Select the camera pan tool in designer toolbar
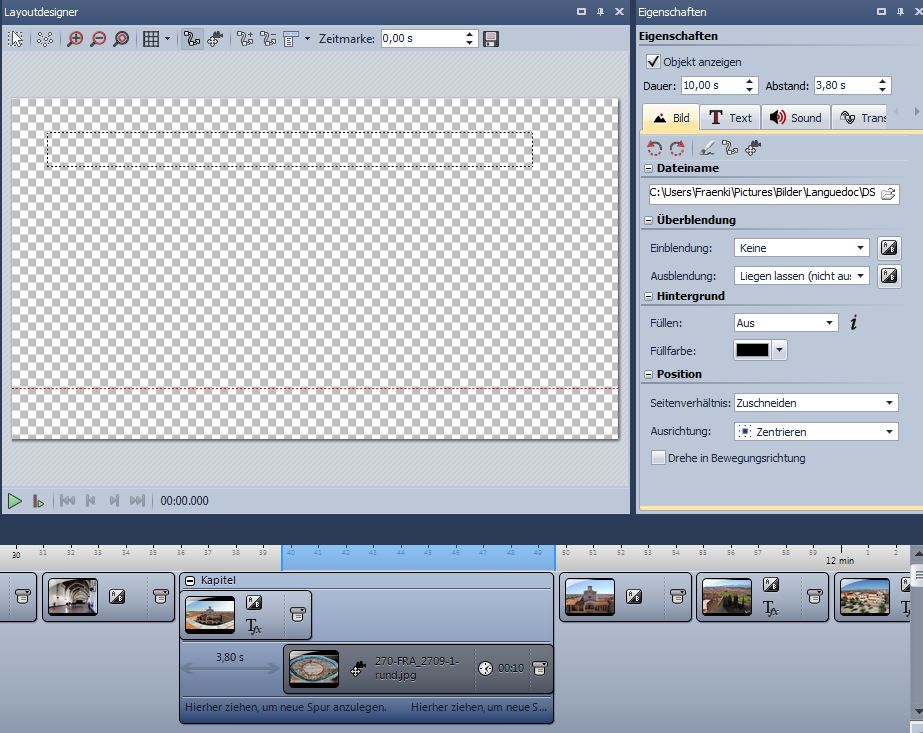Image resolution: width=923 pixels, height=733 pixels. click(215, 39)
